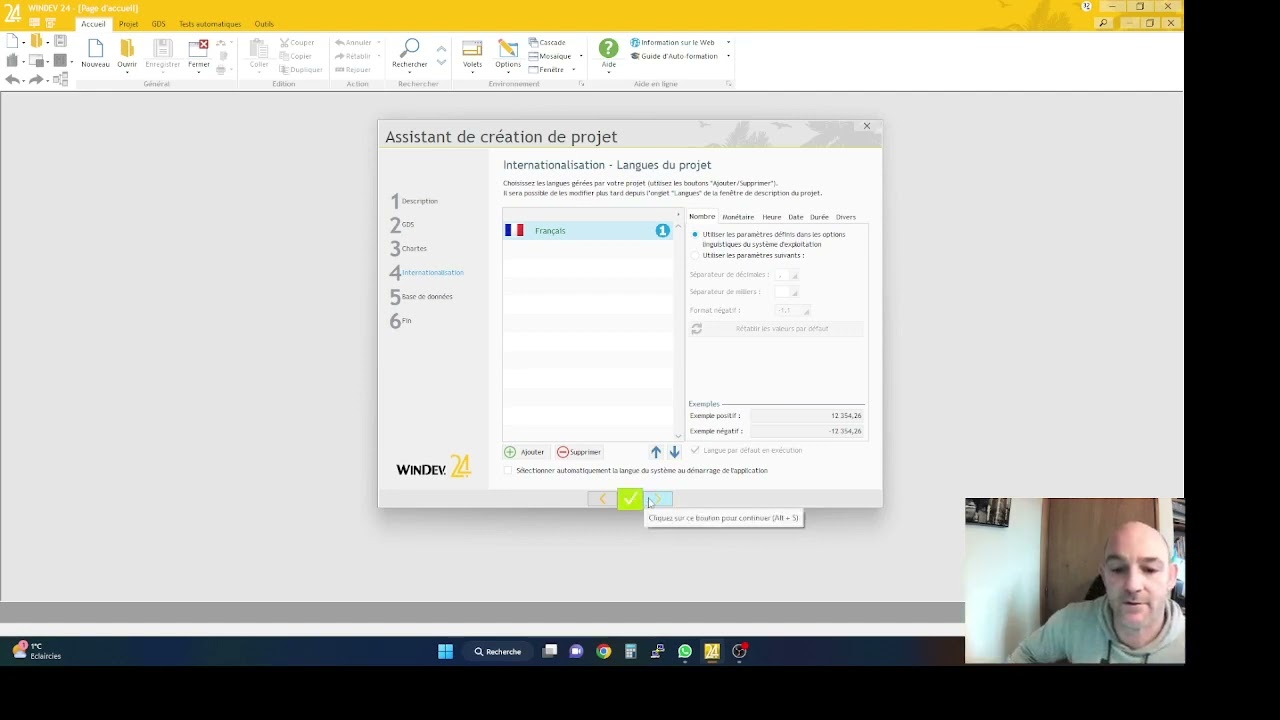
Task: Select wizard step 5 Base de données
Action: click(x=421, y=297)
